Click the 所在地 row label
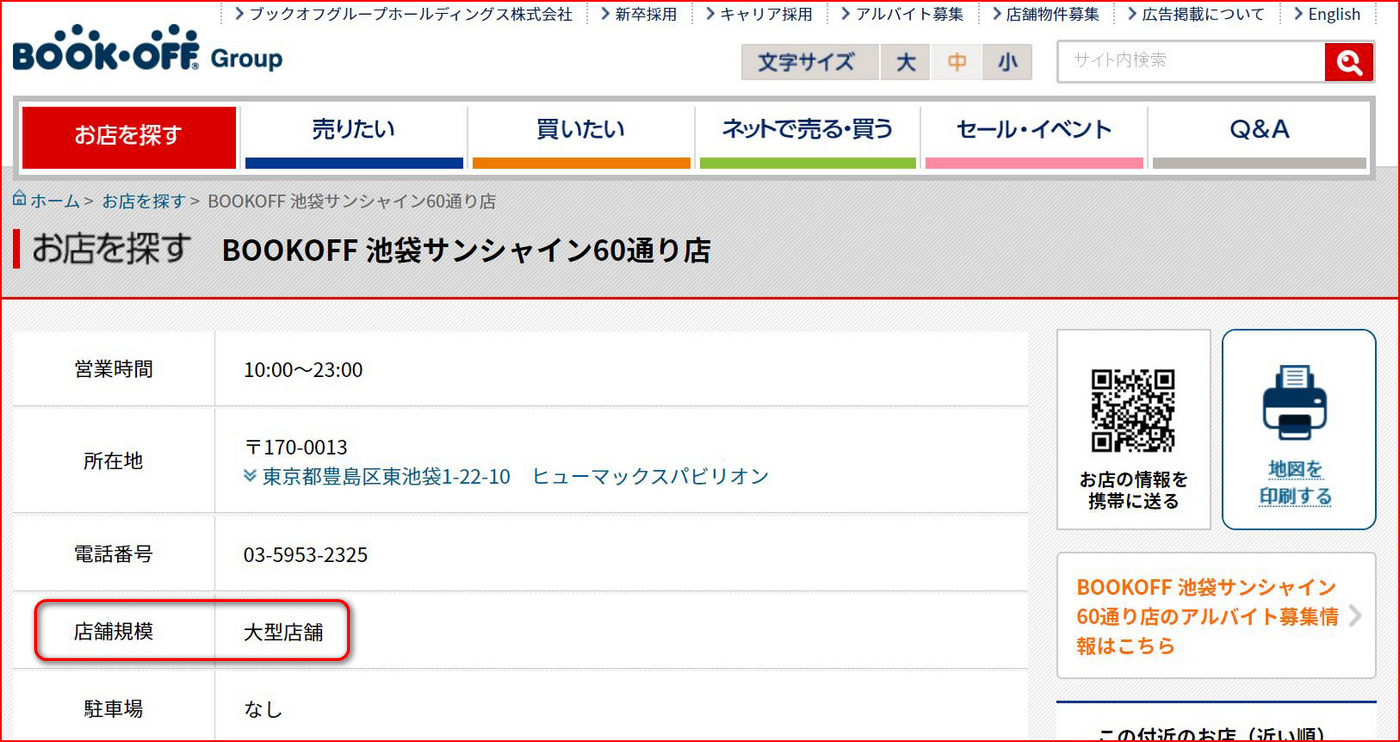Viewport: 1400px width, 742px height. (113, 461)
